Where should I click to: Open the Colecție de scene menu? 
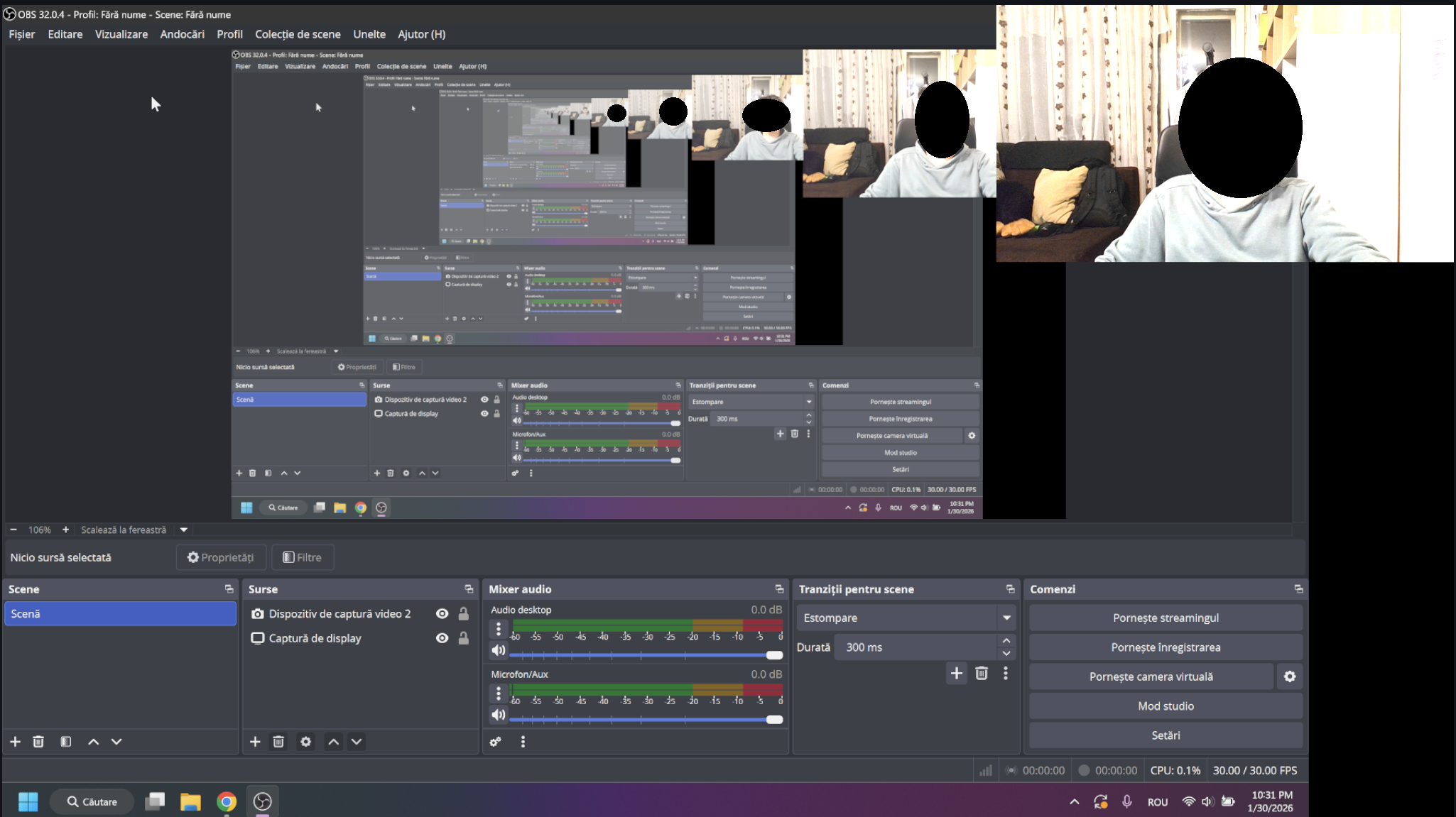click(298, 34)
